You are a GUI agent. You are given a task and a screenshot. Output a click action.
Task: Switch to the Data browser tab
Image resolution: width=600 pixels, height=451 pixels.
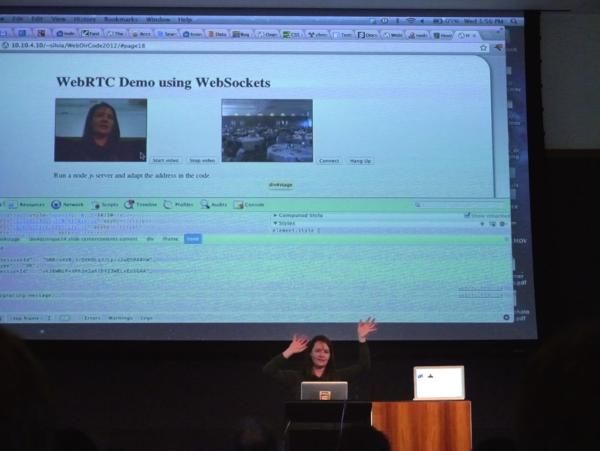(x=217, y=34)
